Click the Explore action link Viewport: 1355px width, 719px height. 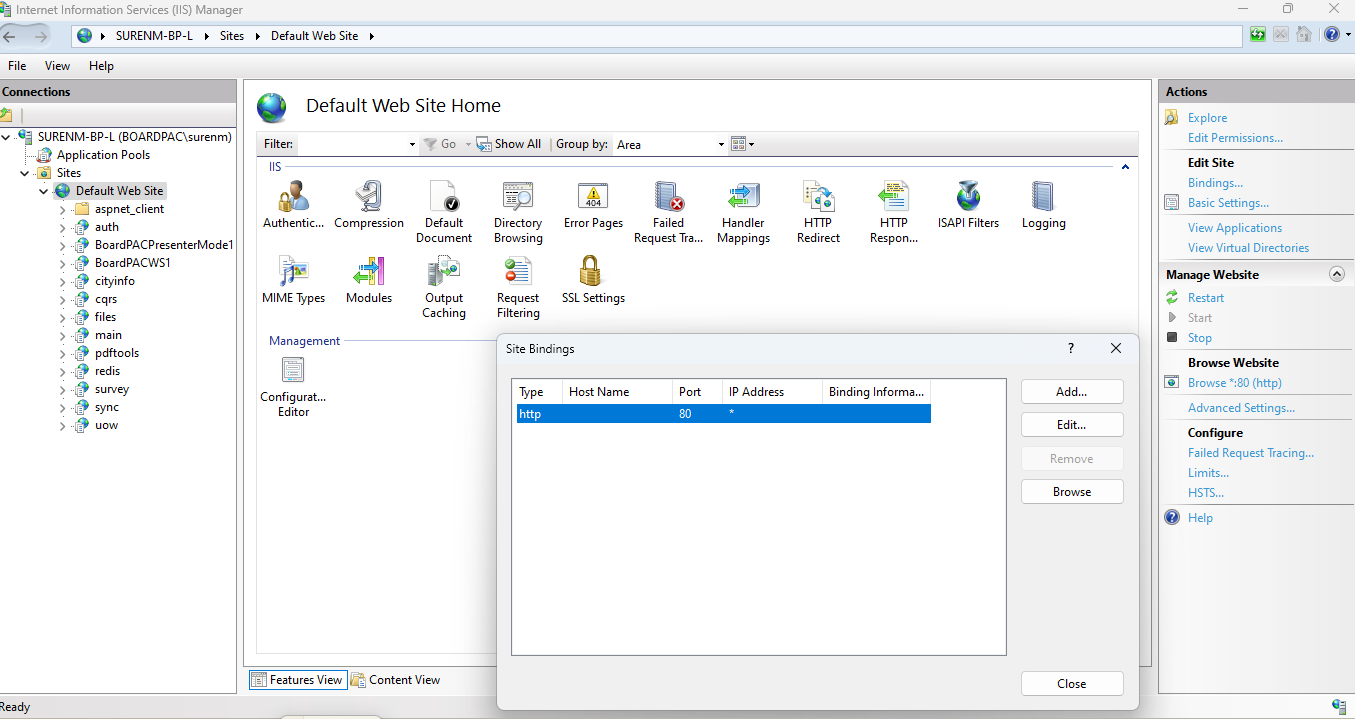(1207, 118)
